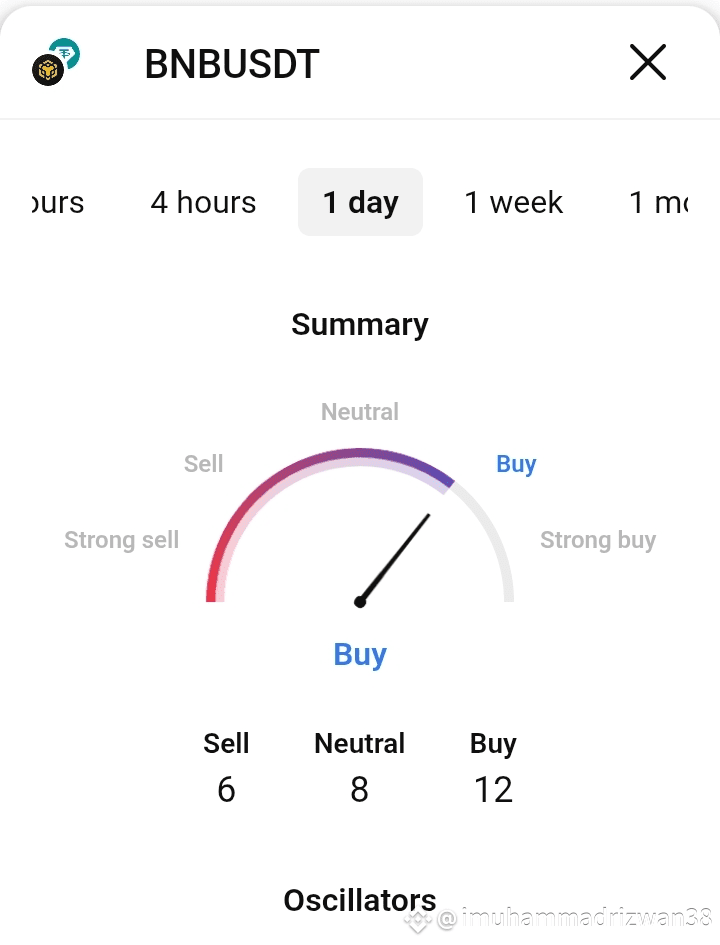Choose the partially visible 1 month tab
Viewport: 720px width, 945px height.
(659, 202)
